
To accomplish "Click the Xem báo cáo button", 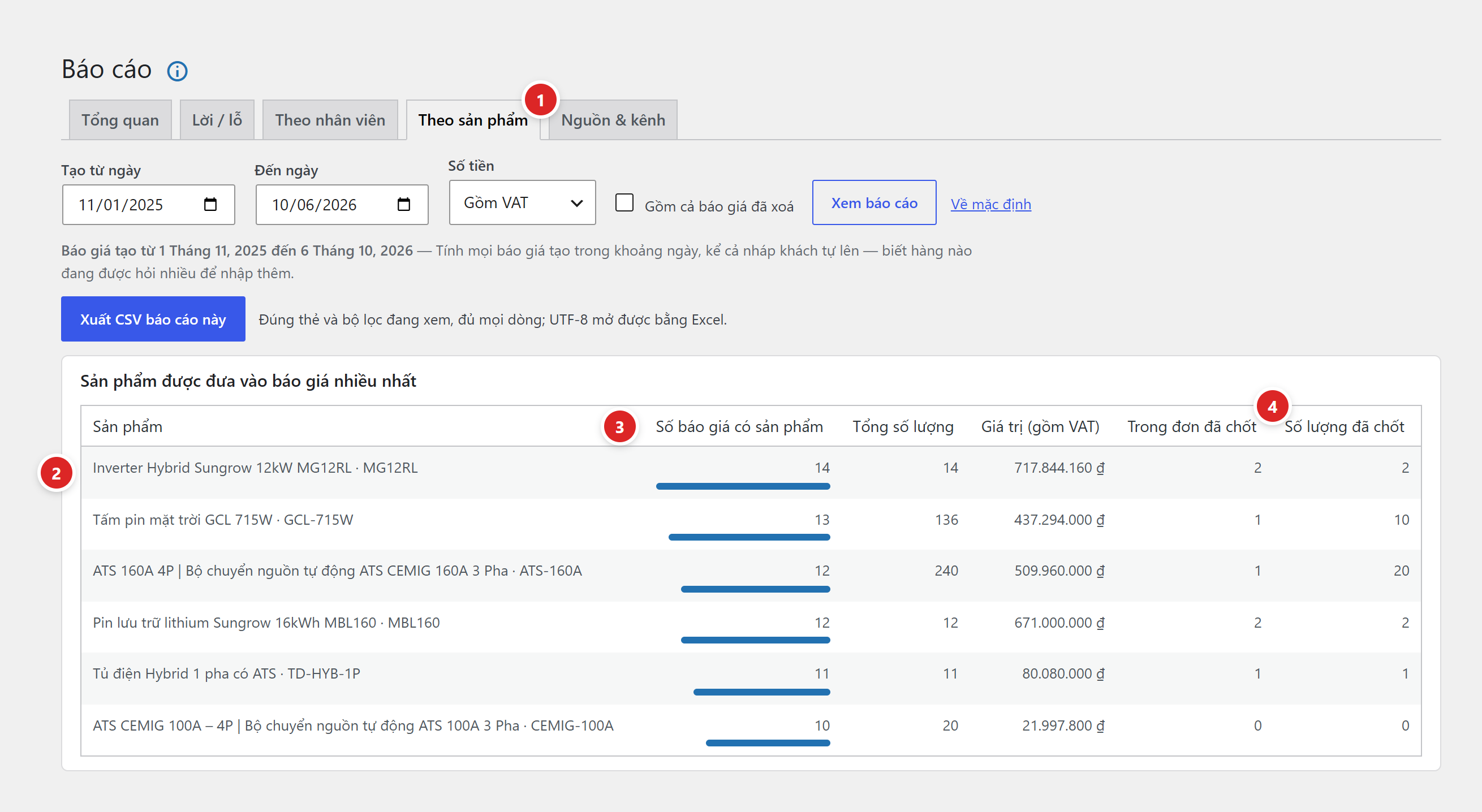I will point(874,202).
